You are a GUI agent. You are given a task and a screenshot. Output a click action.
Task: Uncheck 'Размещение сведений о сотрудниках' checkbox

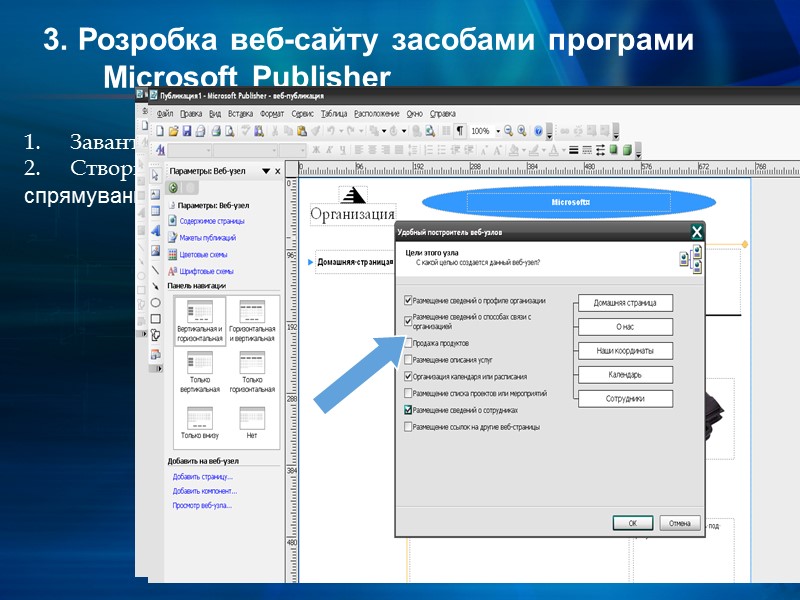[408, 410]
